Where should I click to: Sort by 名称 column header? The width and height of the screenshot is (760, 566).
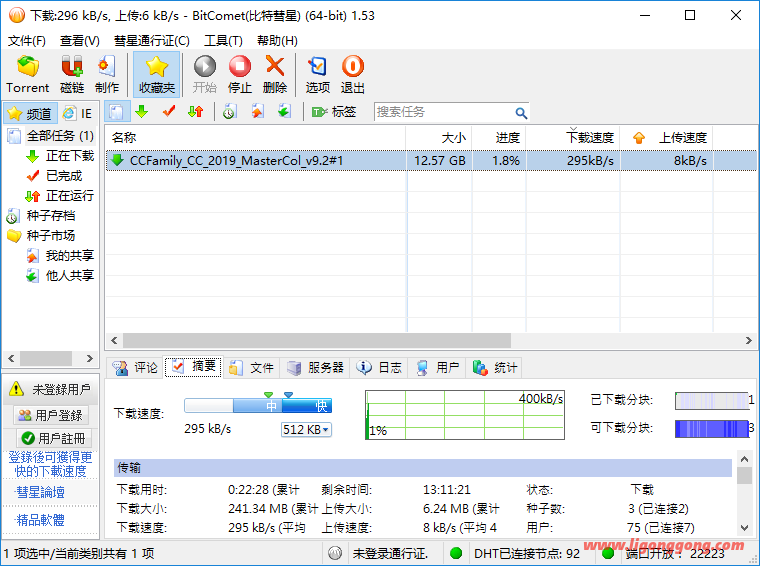(x=255, y=138)
